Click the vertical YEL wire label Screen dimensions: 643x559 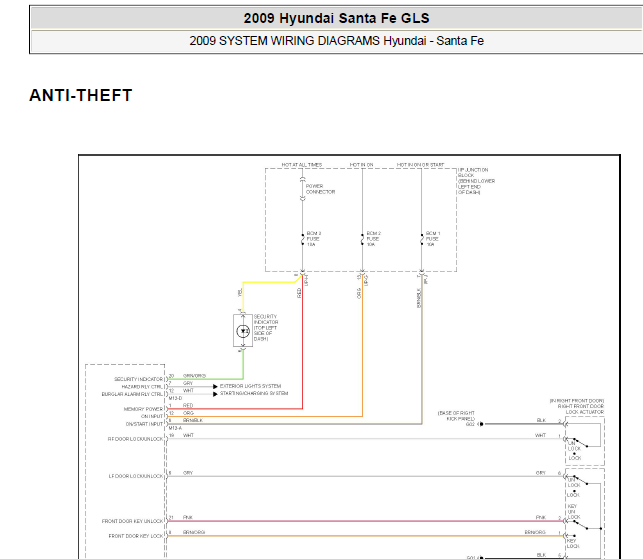pos(240,292)
